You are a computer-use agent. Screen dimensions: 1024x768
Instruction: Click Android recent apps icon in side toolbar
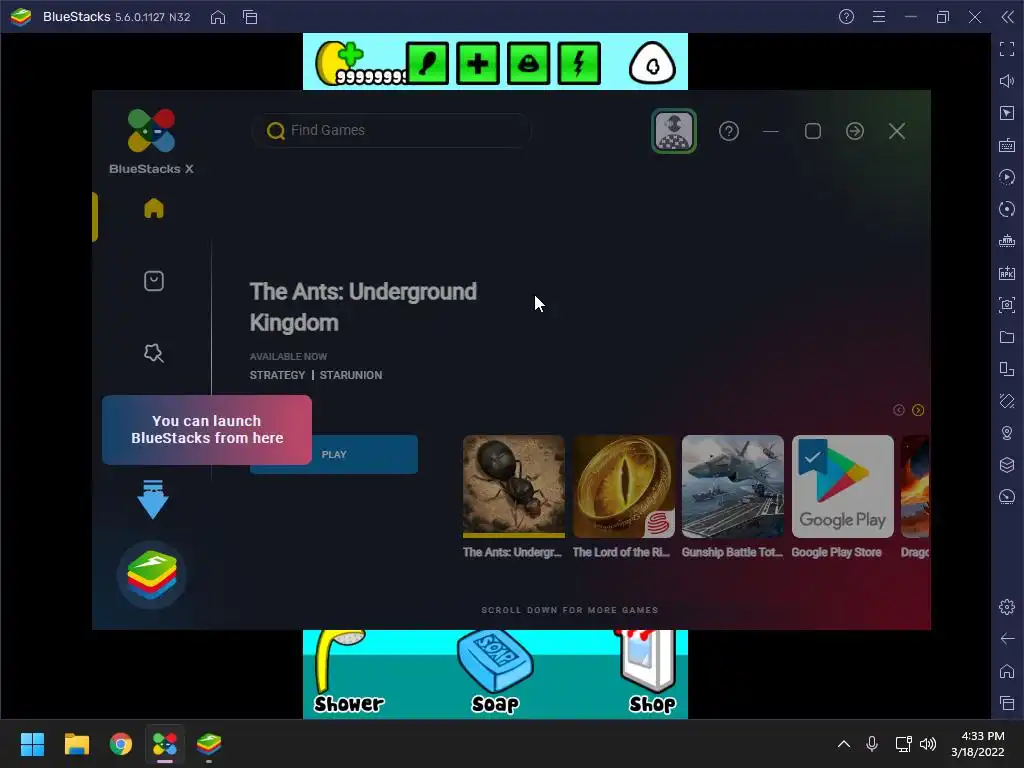pyautogui.click(x=1007, y=703)
